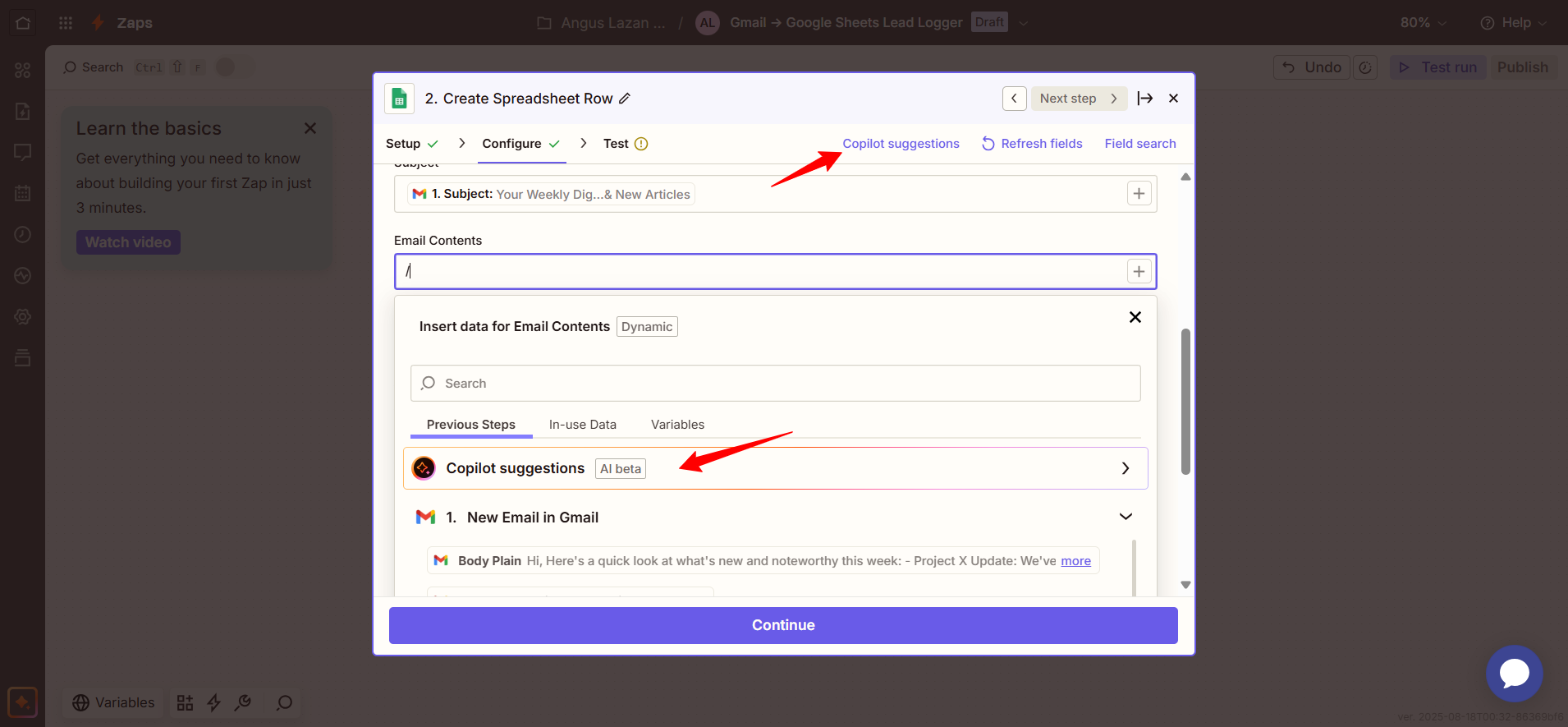The image size is (1568, 727).
Task: Close the Create Spreadsheet Row panel
Action: click(x=1174, y=99)
